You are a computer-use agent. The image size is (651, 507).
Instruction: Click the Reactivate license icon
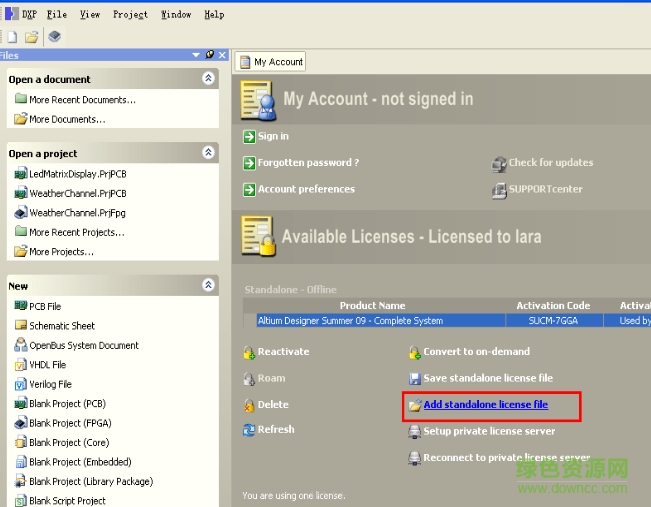tap(249, 352)
